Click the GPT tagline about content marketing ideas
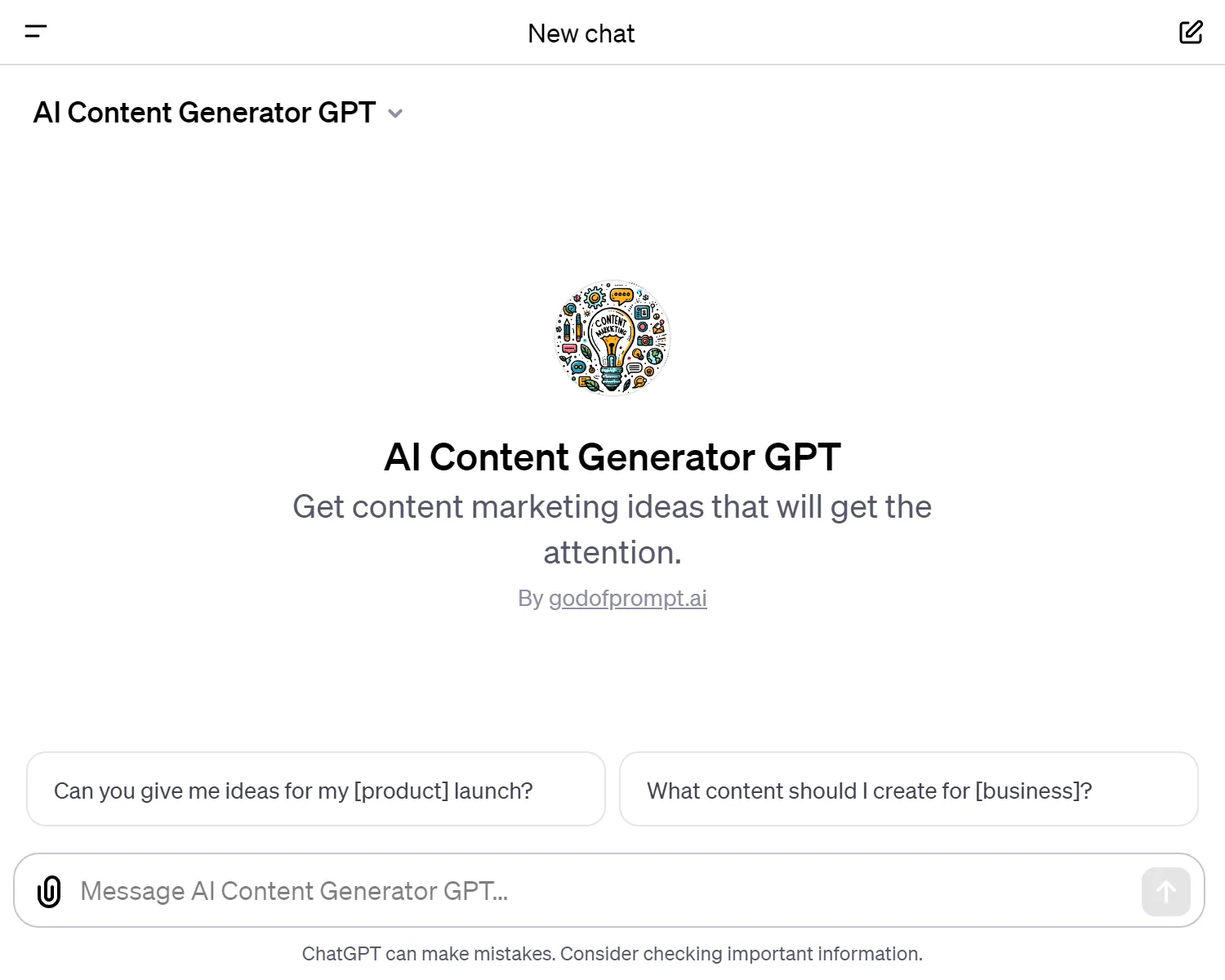The image size is (1225, 980). click(x=612, y=529)
